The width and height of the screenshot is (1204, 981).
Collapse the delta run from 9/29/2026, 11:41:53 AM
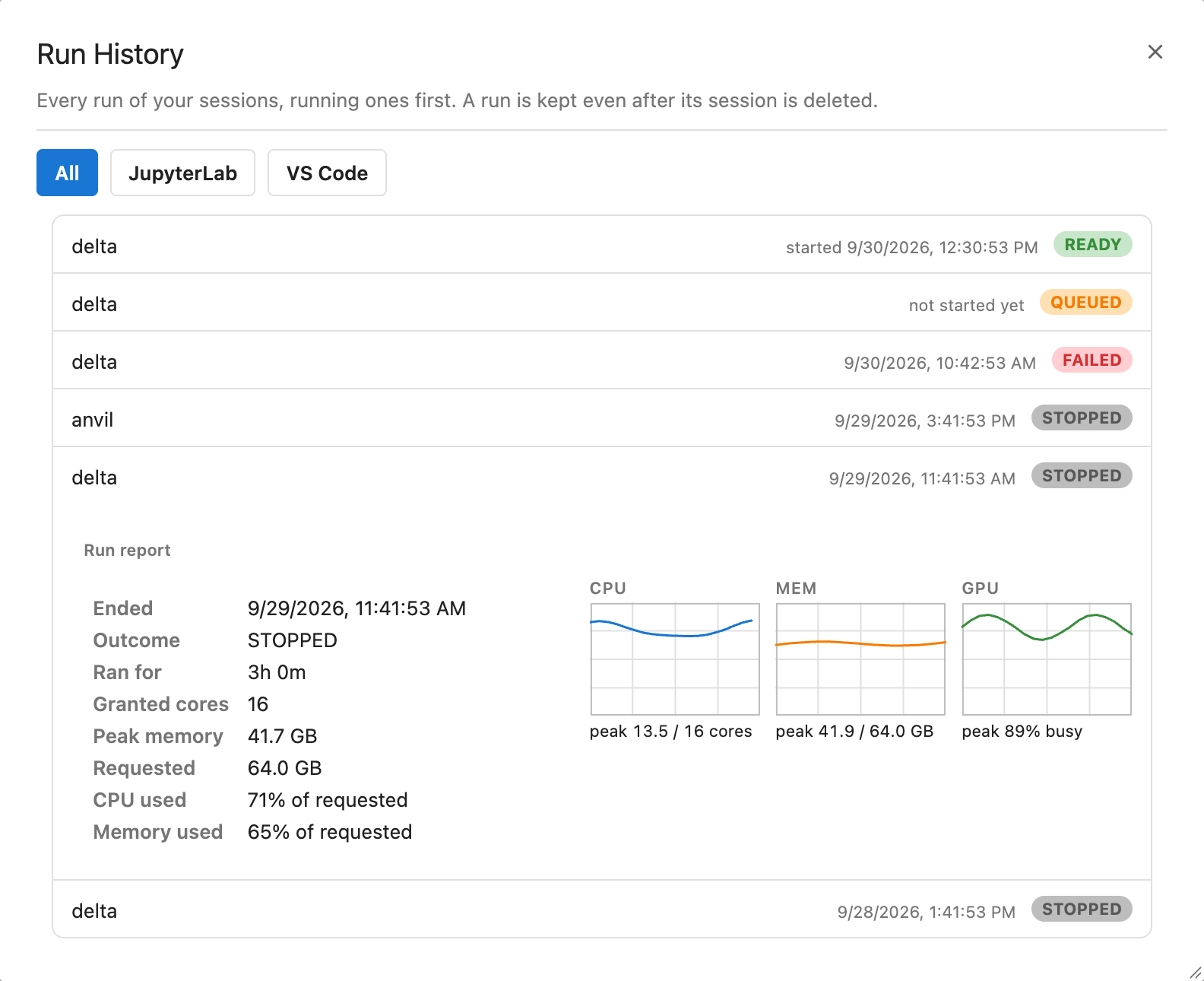click(602, 476)
